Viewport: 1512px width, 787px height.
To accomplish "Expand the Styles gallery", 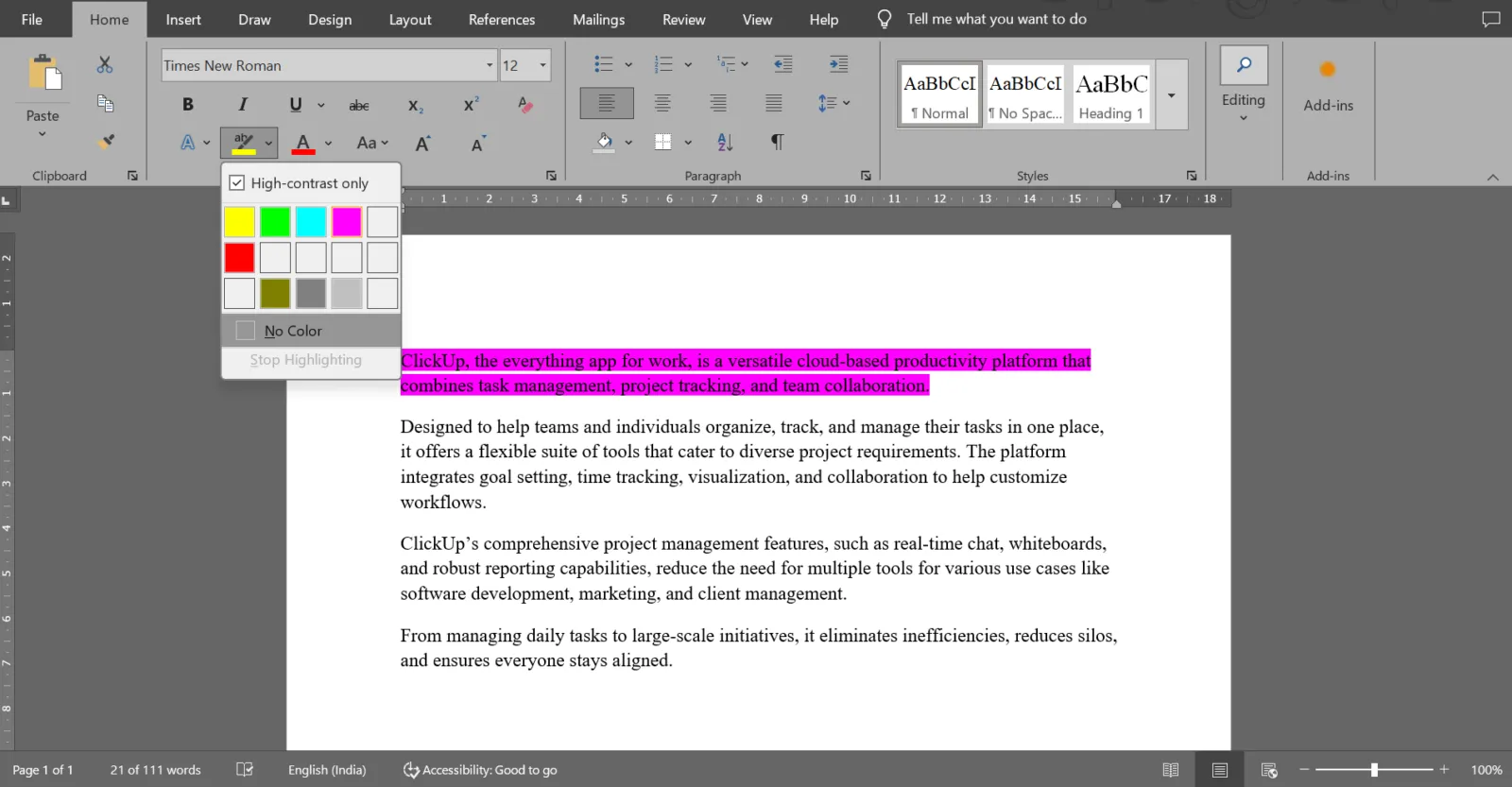I will pos(1172,94).
